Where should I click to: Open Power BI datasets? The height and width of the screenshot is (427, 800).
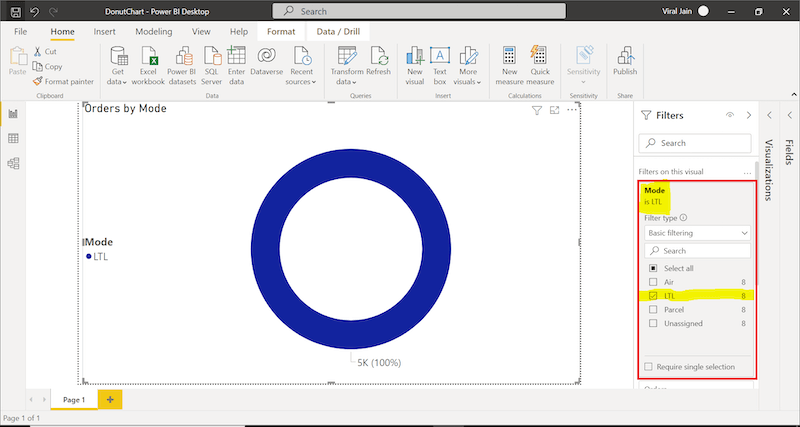coord(182,65)
